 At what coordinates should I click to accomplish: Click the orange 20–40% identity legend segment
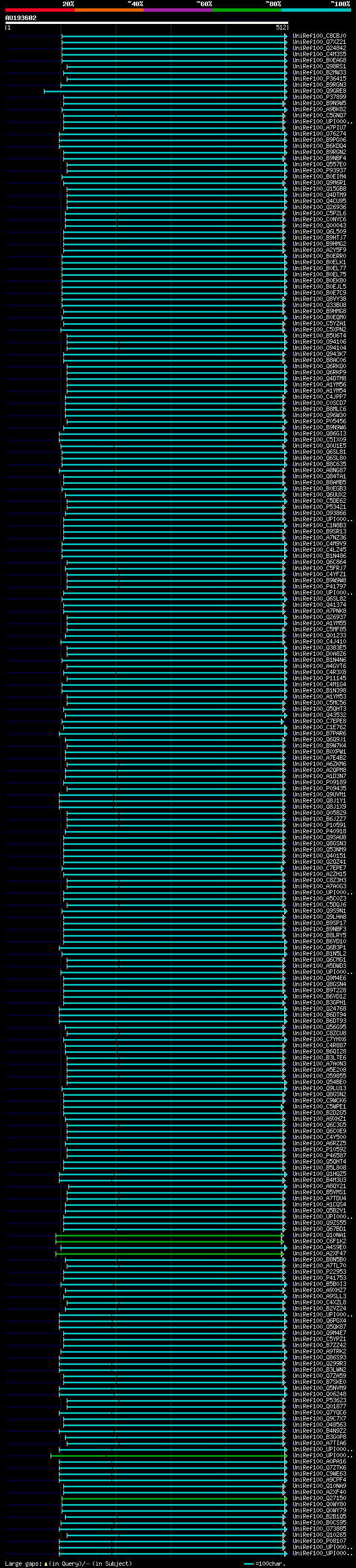pos(108,11)
